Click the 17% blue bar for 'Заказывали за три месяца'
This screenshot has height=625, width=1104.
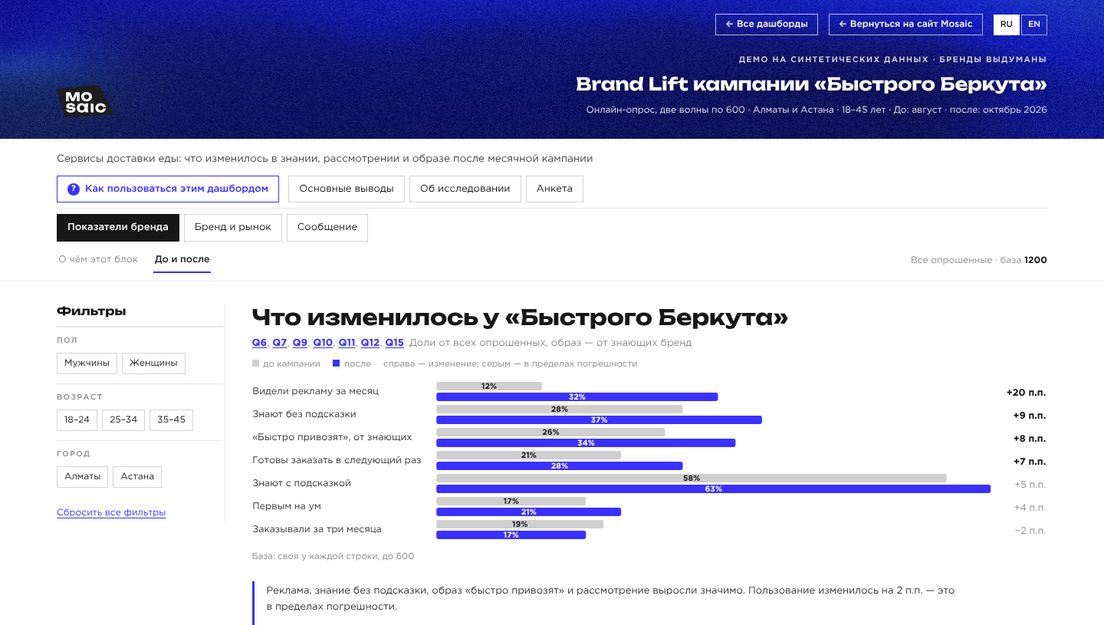(510, 536)
